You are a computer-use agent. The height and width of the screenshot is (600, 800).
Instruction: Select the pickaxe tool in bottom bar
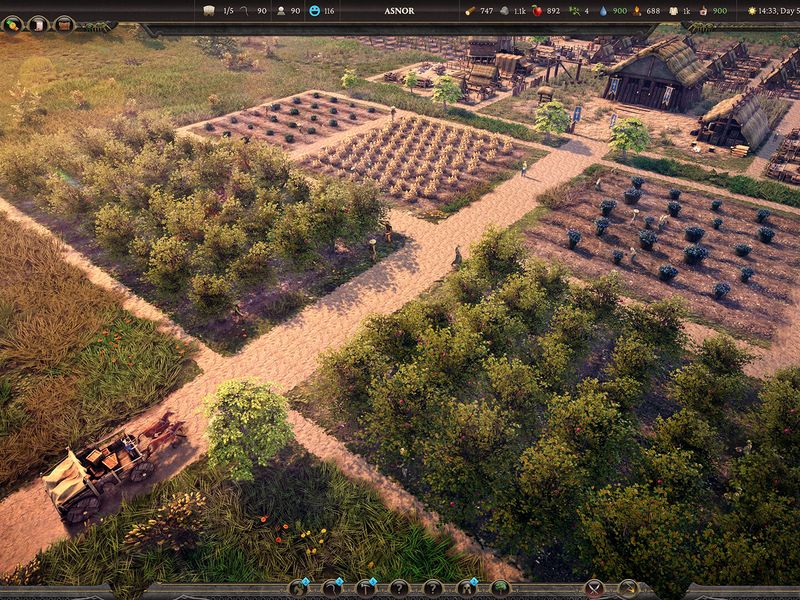(x=628, y=588)
